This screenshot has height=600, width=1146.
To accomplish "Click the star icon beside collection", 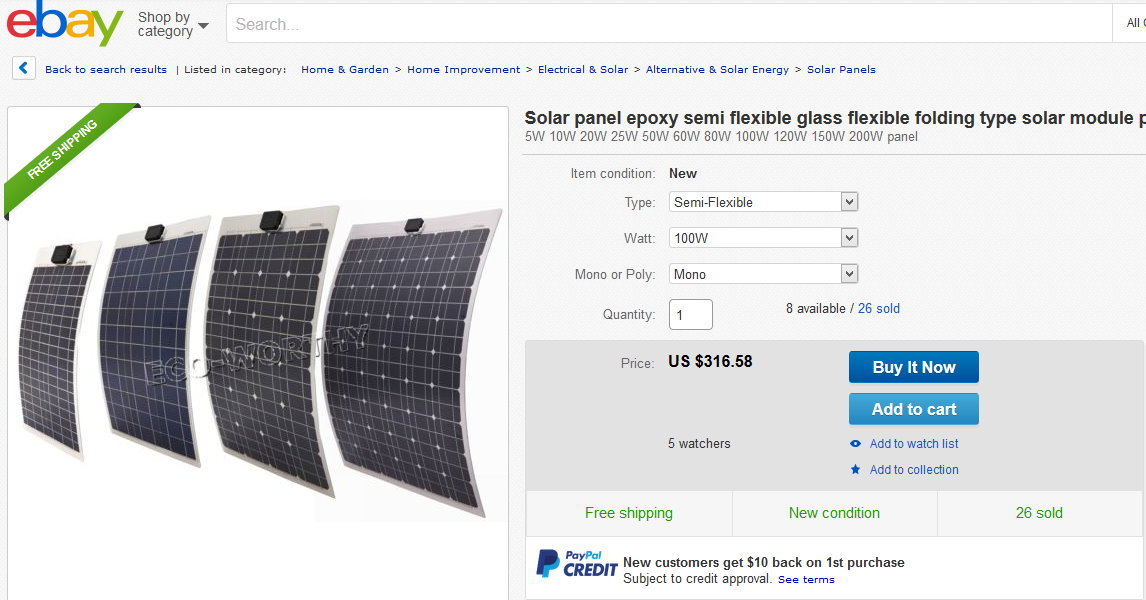I will click(855, 470).
